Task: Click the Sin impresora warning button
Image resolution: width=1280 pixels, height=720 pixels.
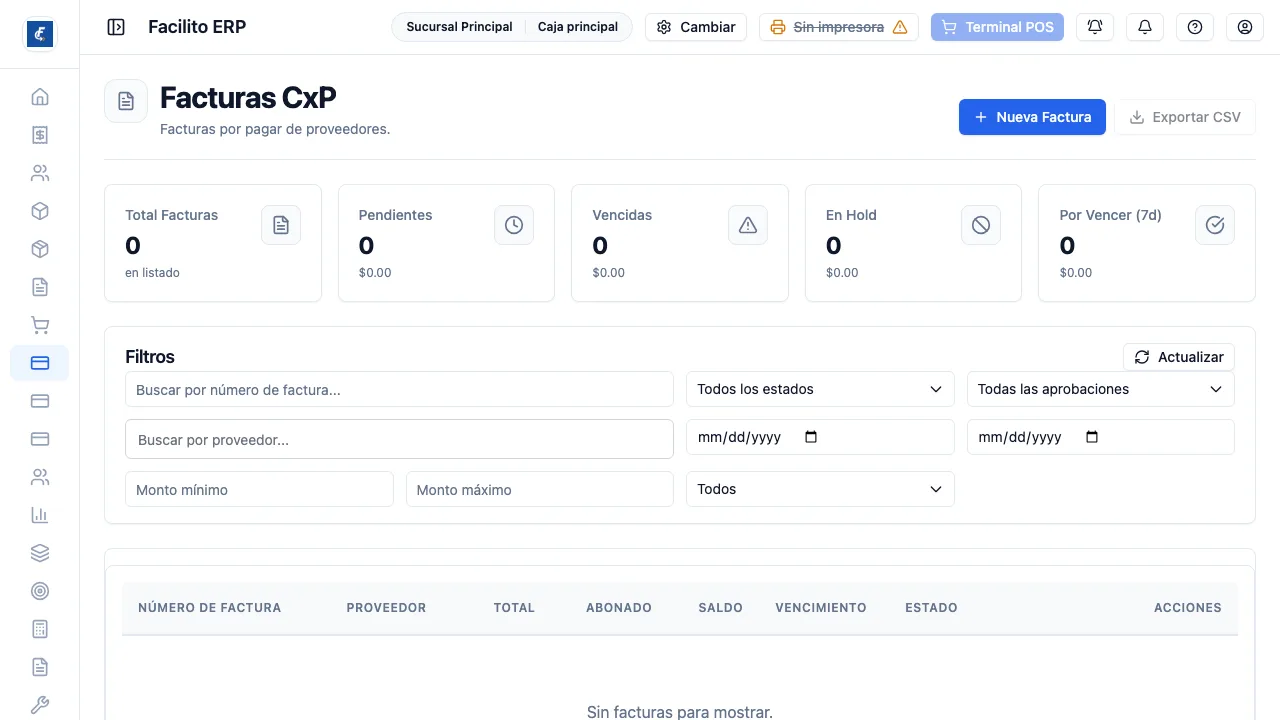Action: tap(839, 27)
